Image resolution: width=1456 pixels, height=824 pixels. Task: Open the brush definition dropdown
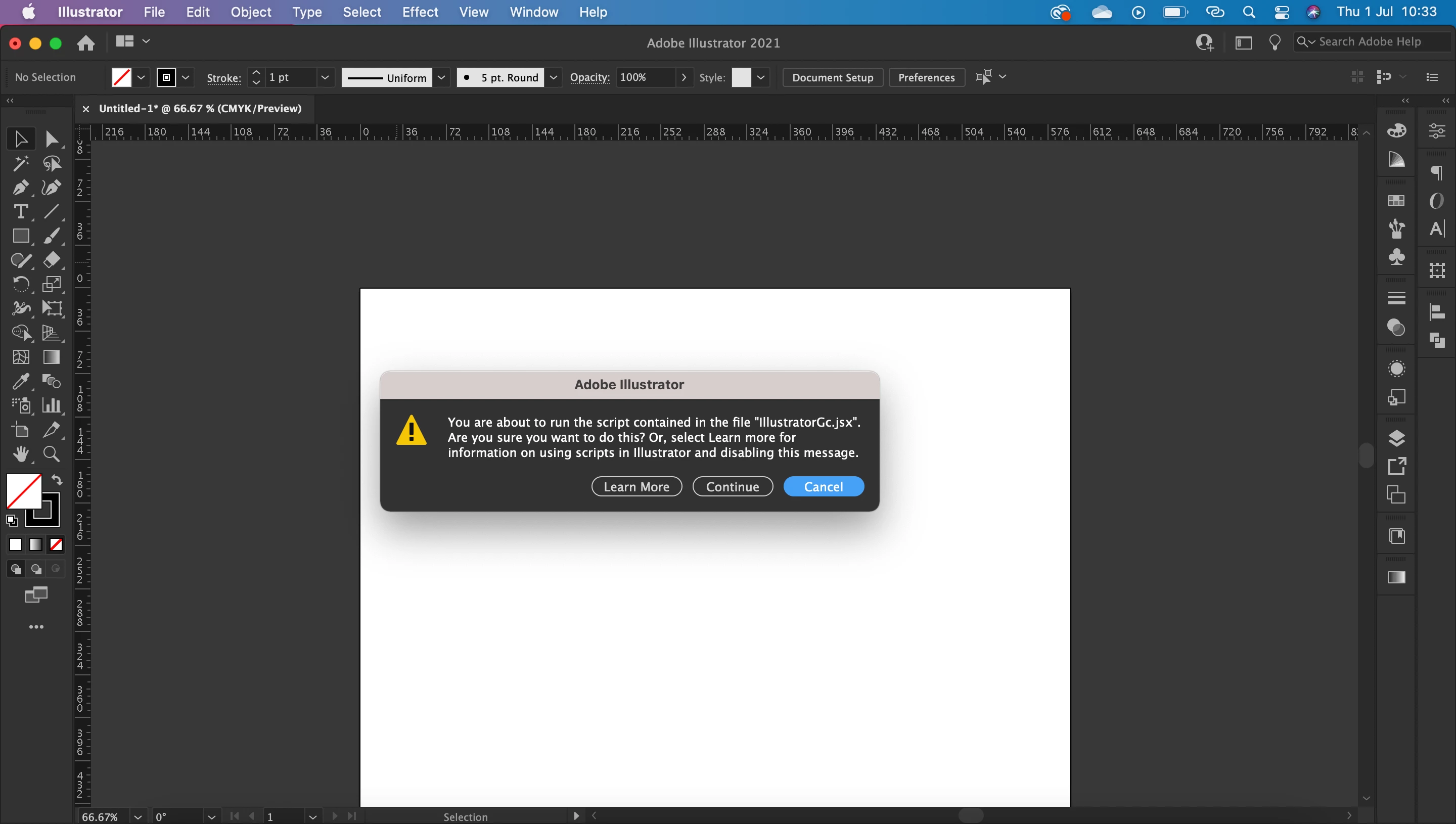tap(554, 77)
